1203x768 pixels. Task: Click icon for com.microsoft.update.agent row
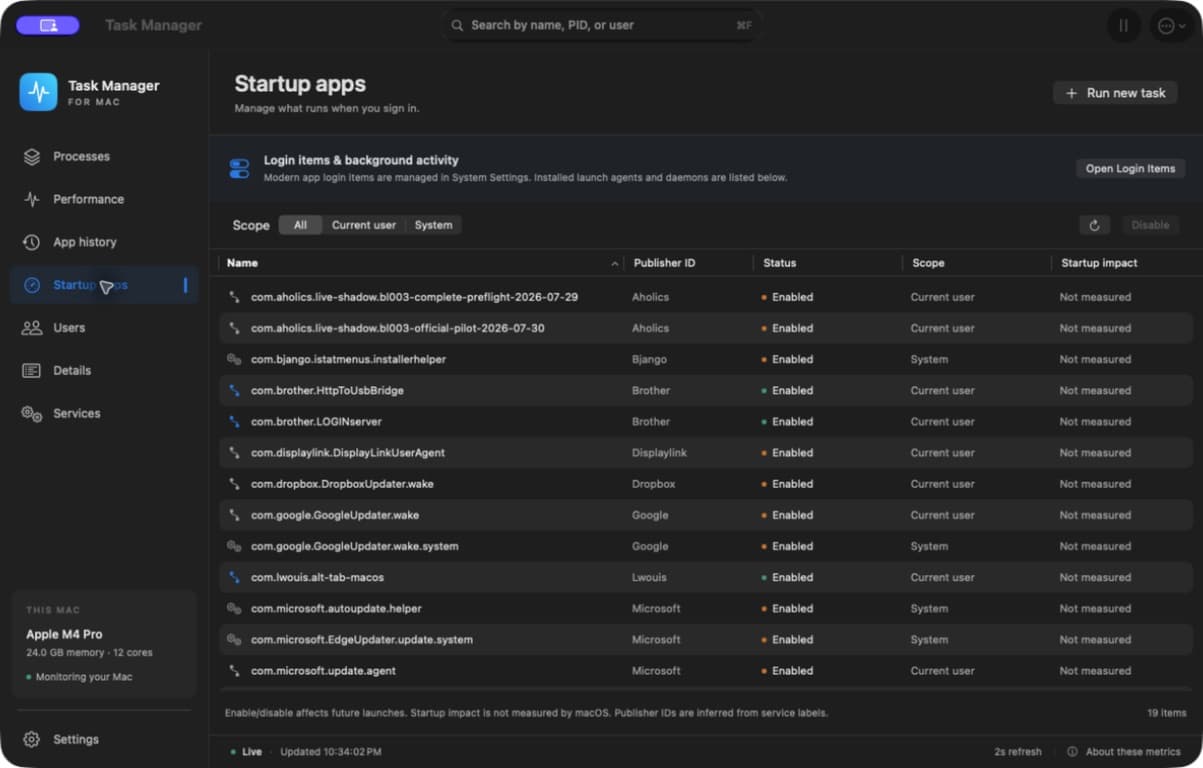[x=234, y=671]
